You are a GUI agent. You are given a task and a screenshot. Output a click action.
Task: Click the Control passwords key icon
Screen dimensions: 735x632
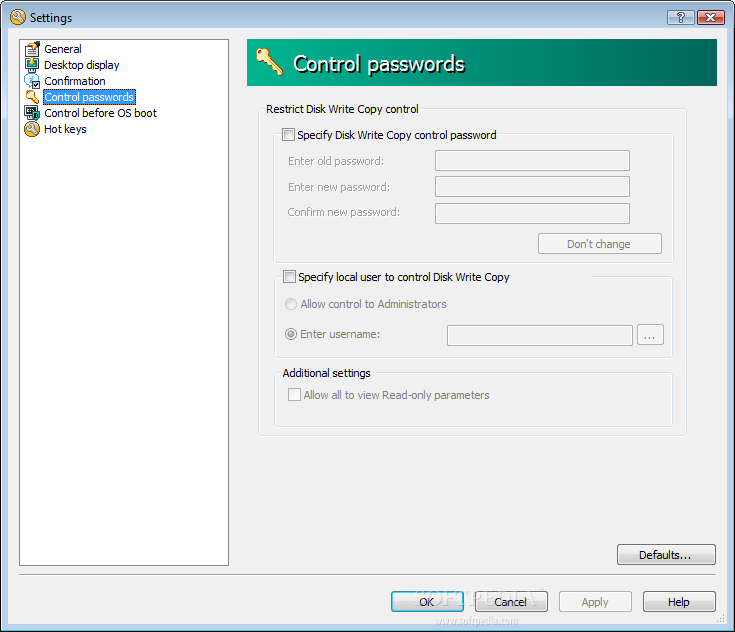[32, 97]
